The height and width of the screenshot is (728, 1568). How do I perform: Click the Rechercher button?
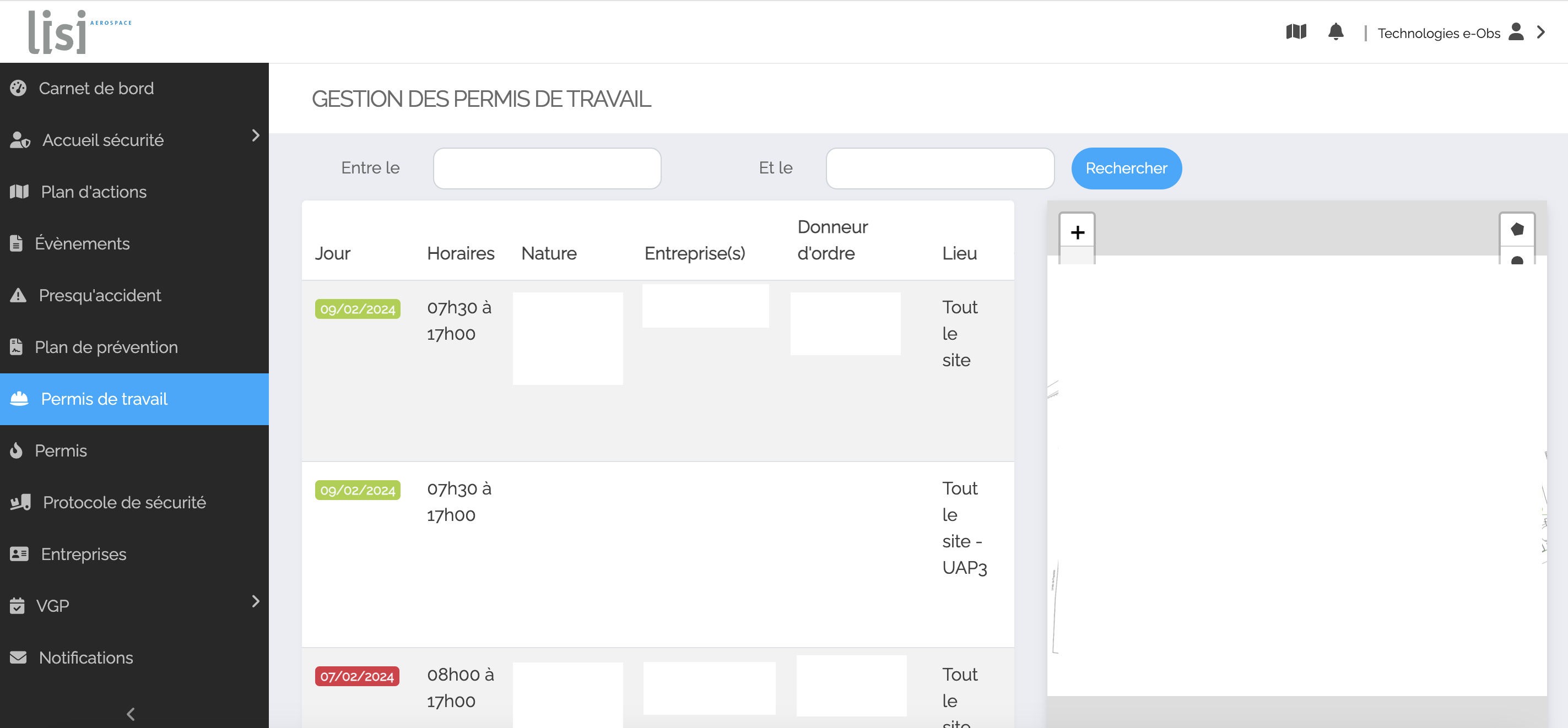pos(1127,167)
